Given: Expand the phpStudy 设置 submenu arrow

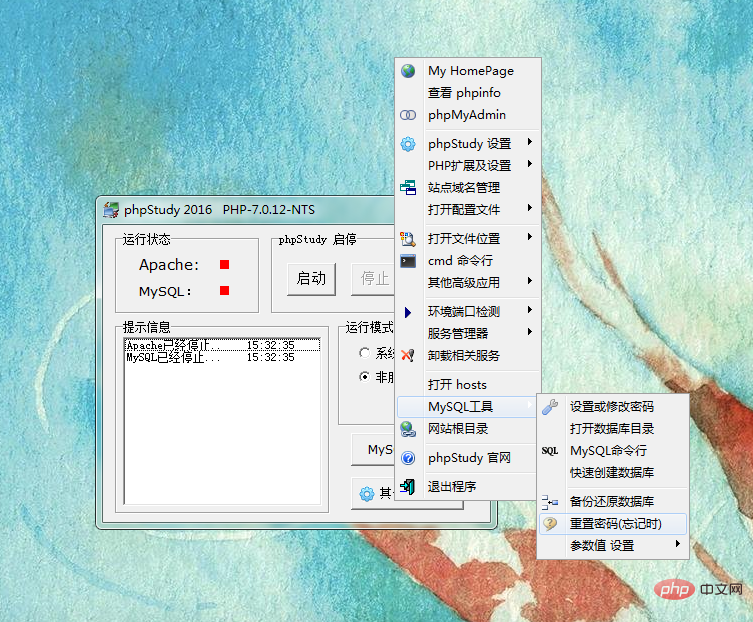Looking at the screenshot, I should coord(530,142).
